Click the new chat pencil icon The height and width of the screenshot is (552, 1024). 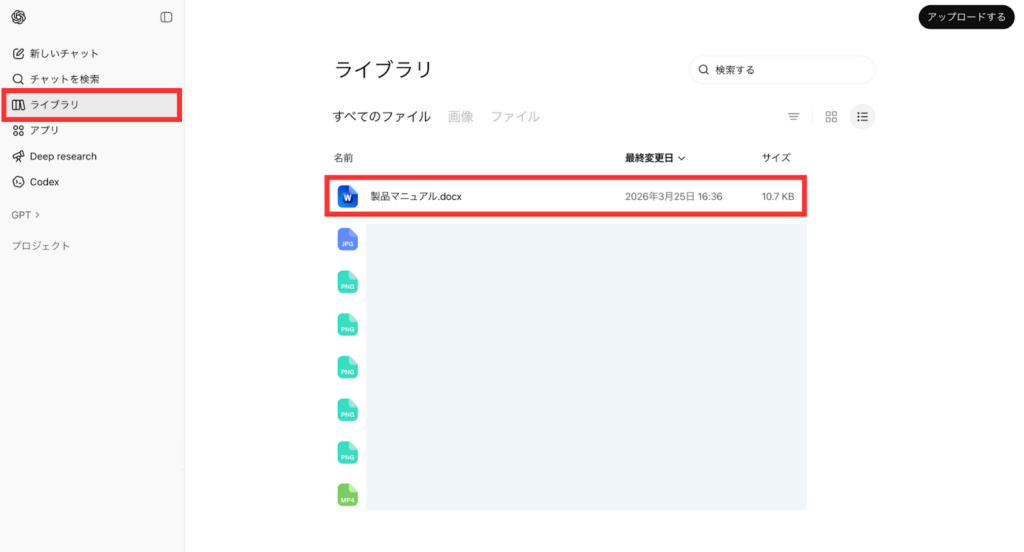[x=18, y=54]
